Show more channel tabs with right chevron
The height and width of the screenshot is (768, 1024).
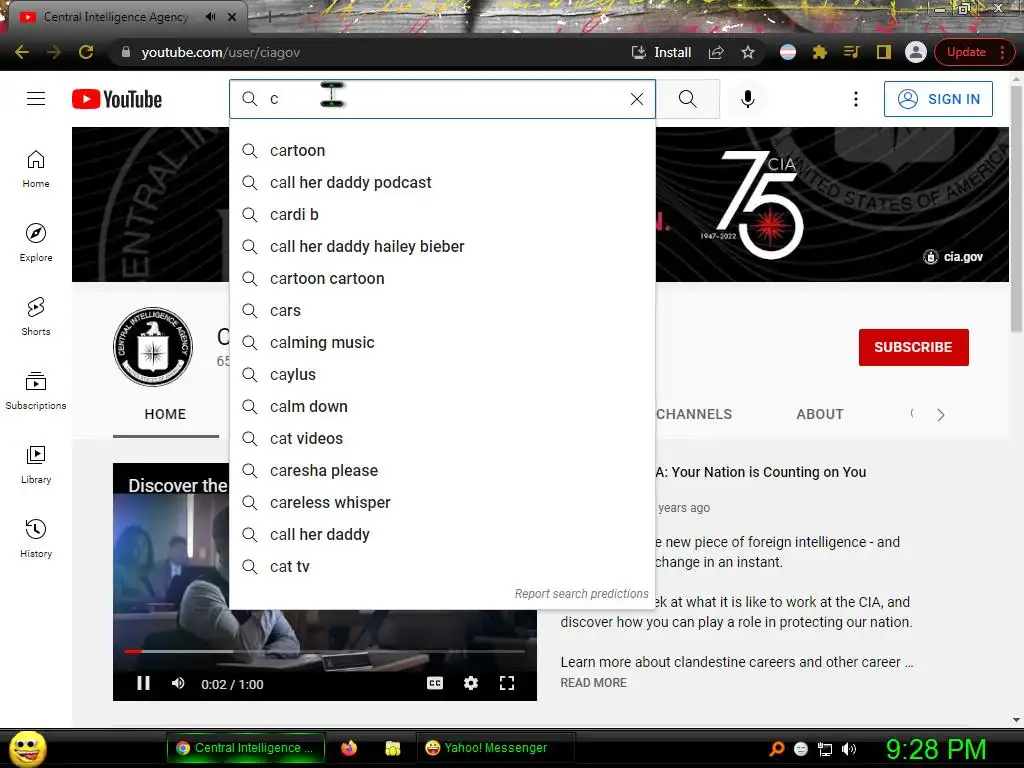(940, 415)
